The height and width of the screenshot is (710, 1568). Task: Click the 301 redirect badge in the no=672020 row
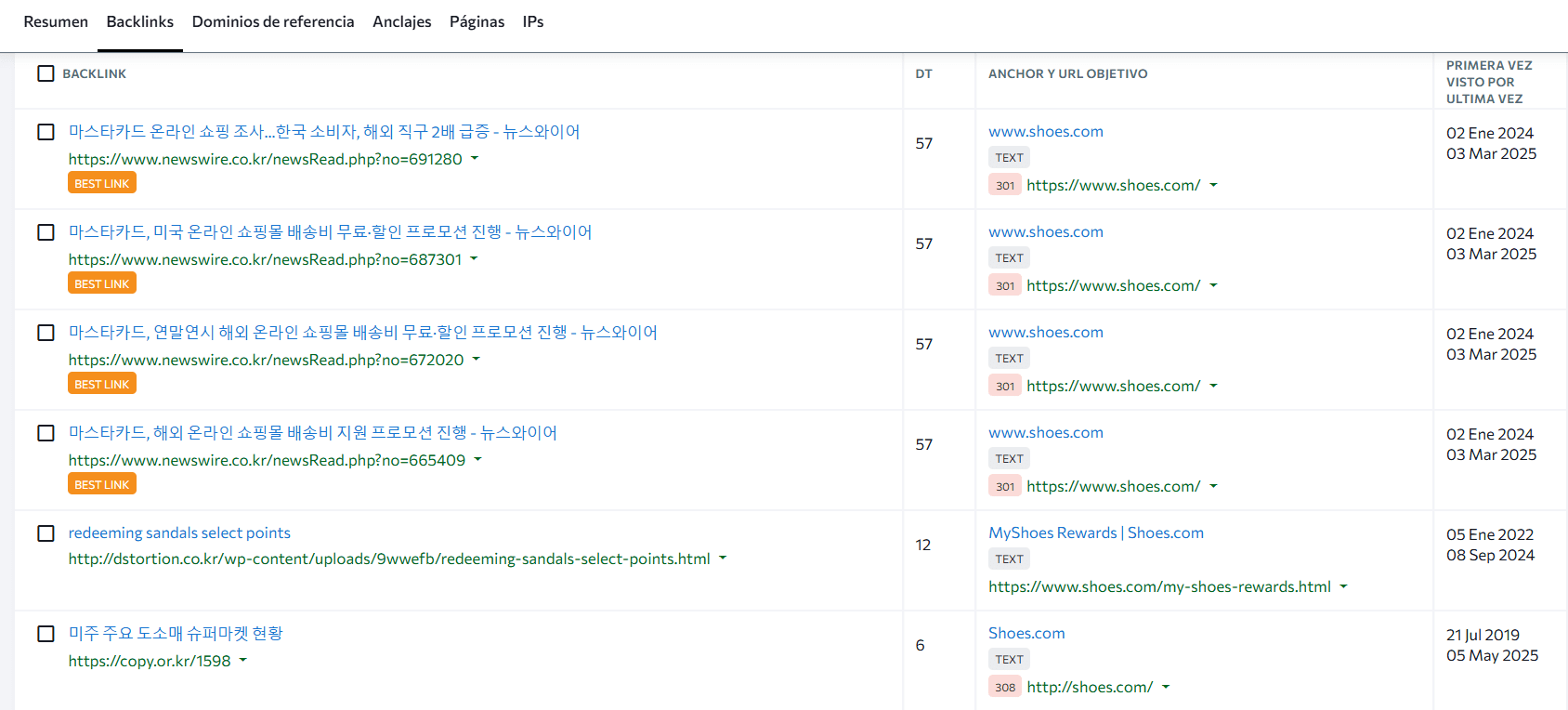tap(1005, 387)
